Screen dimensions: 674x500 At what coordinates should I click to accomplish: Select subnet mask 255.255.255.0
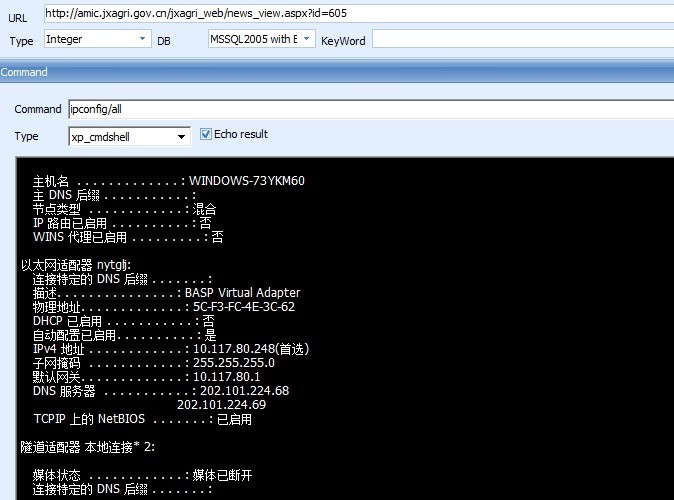[234, 363]
